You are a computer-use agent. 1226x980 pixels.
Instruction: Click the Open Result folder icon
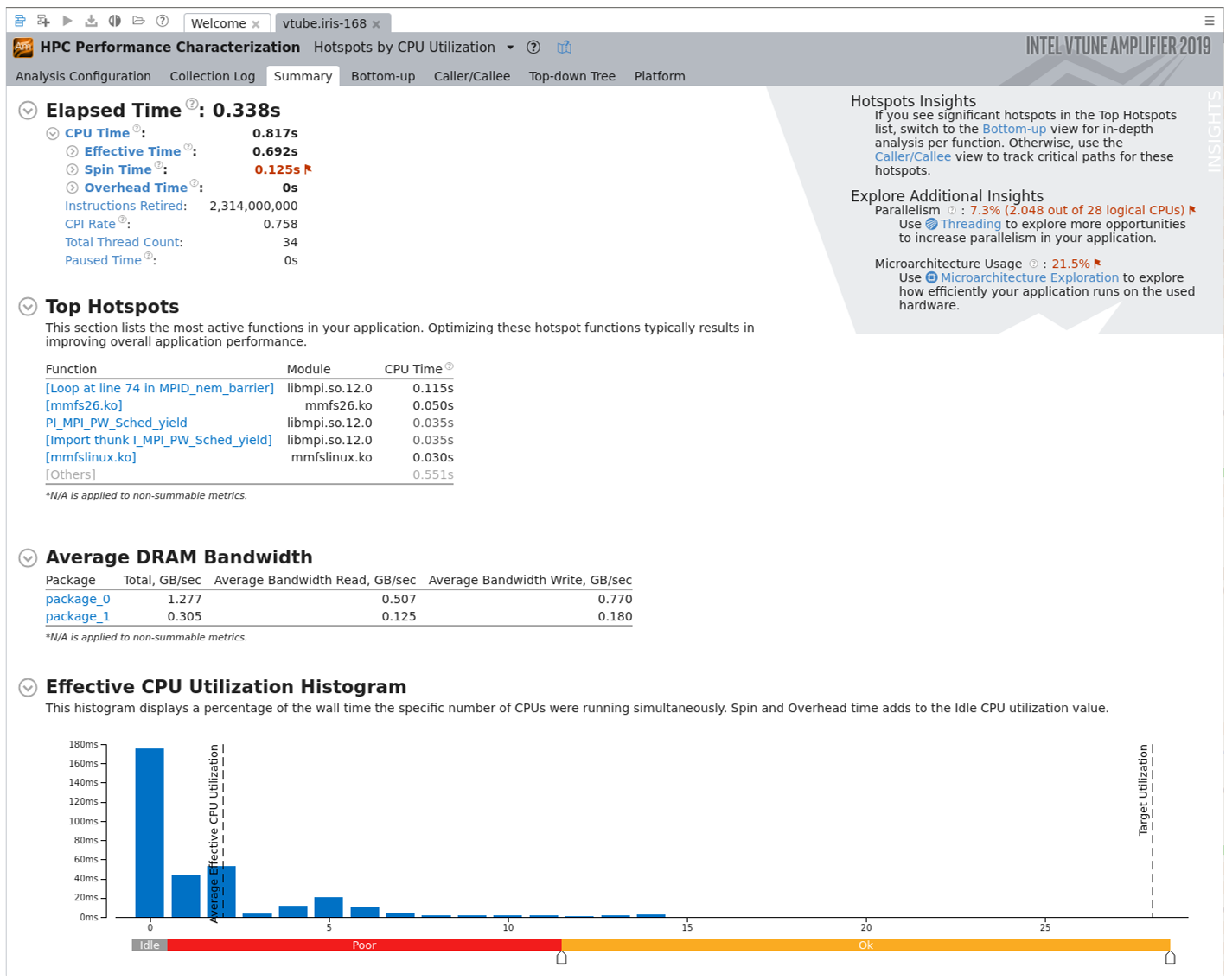tap(138, 21)
